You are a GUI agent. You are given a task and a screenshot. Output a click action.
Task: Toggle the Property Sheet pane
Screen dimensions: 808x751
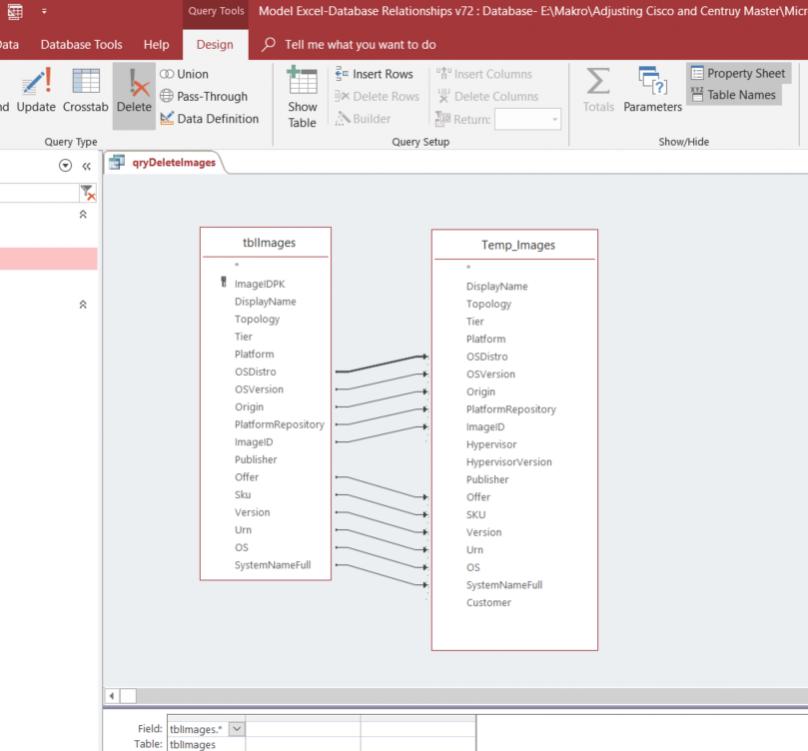(738, 74)
